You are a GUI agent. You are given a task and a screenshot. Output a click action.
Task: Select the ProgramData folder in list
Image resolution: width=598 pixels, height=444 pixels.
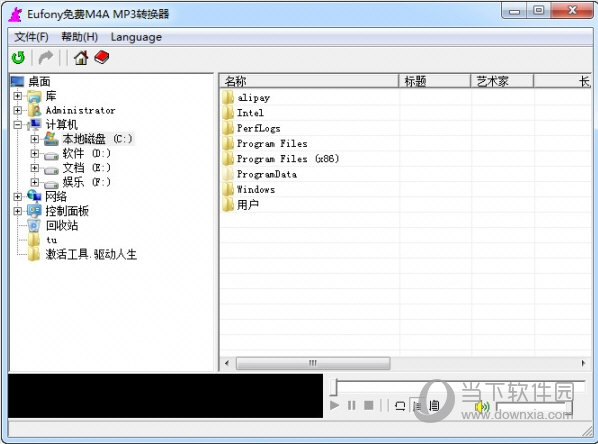point(267,174)
